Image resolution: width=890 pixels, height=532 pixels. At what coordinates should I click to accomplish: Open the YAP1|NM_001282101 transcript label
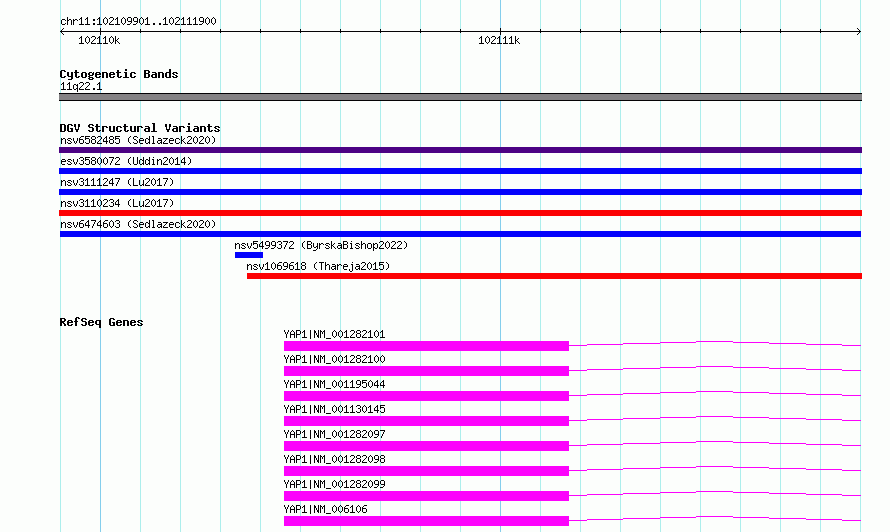[x=334, y=334]
